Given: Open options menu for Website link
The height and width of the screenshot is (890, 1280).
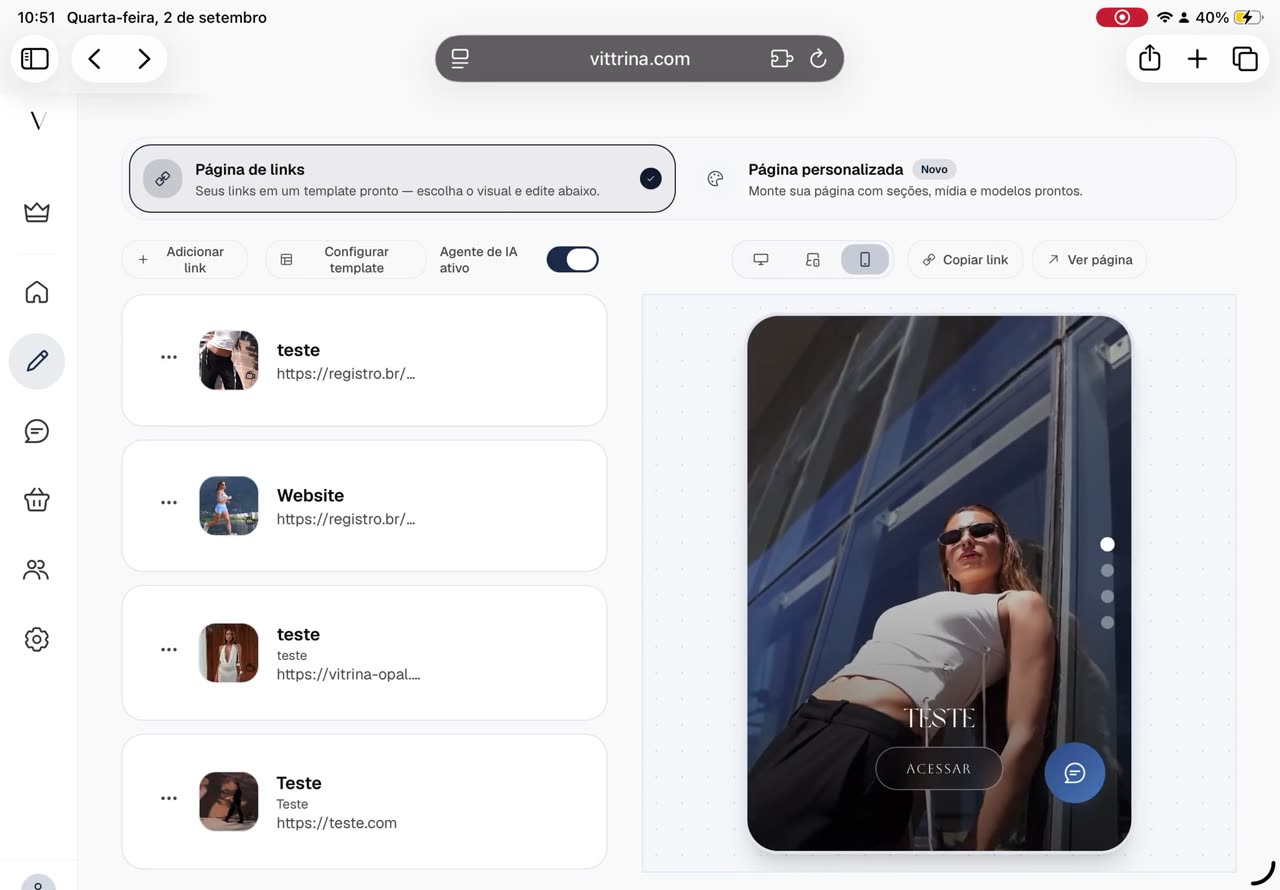Looking at the screenshot, I should [169, 502].
